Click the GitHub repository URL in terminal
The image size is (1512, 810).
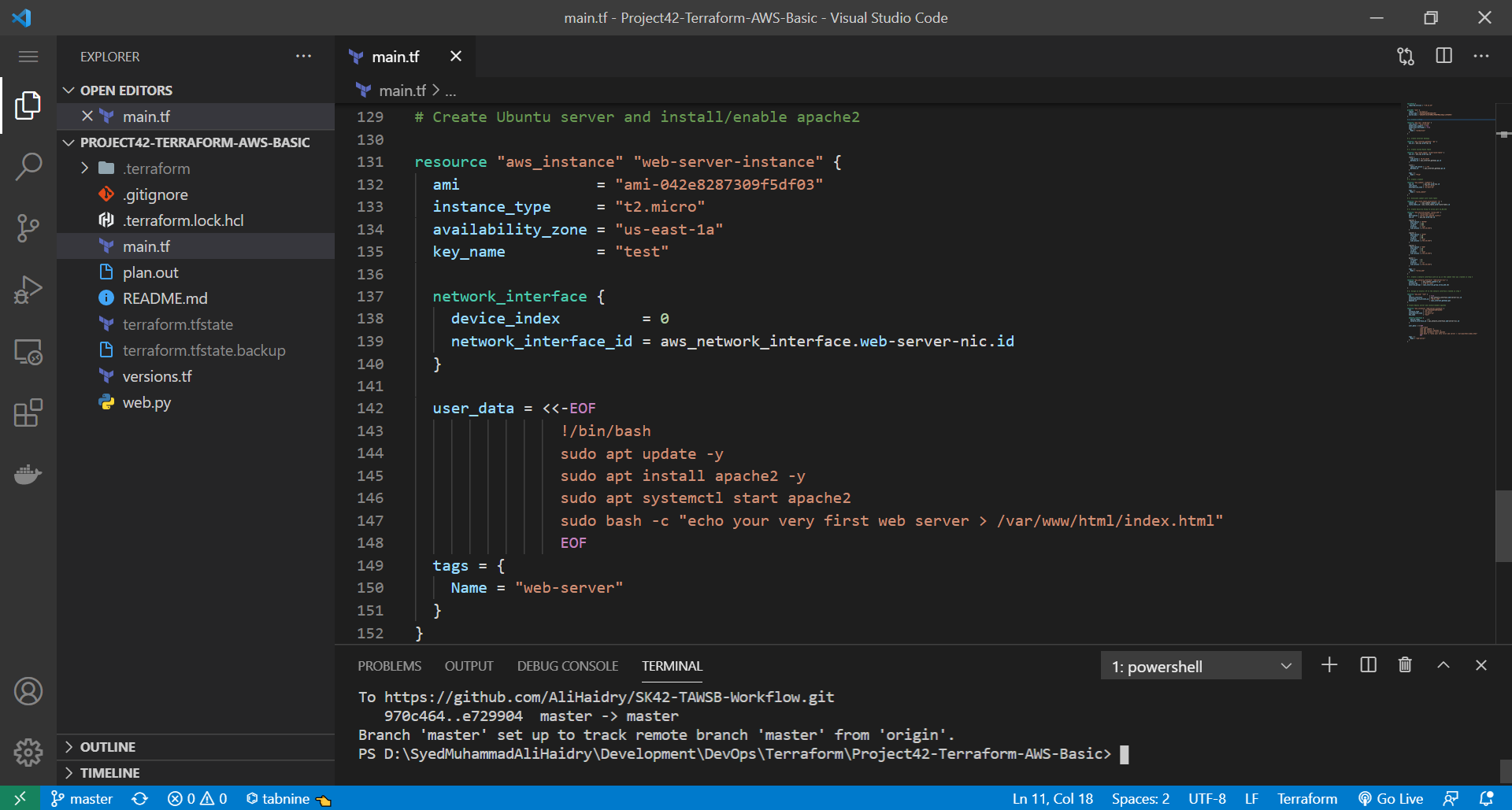[x=609, y=697]
